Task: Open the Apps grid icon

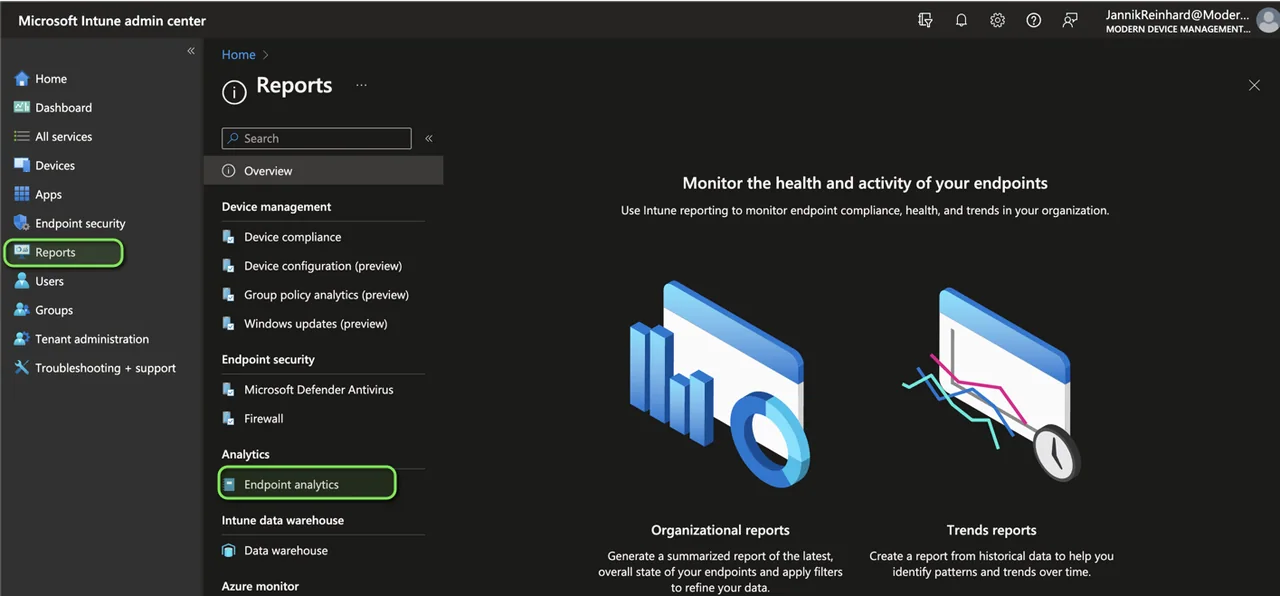Action: click(x=21, y=195)
